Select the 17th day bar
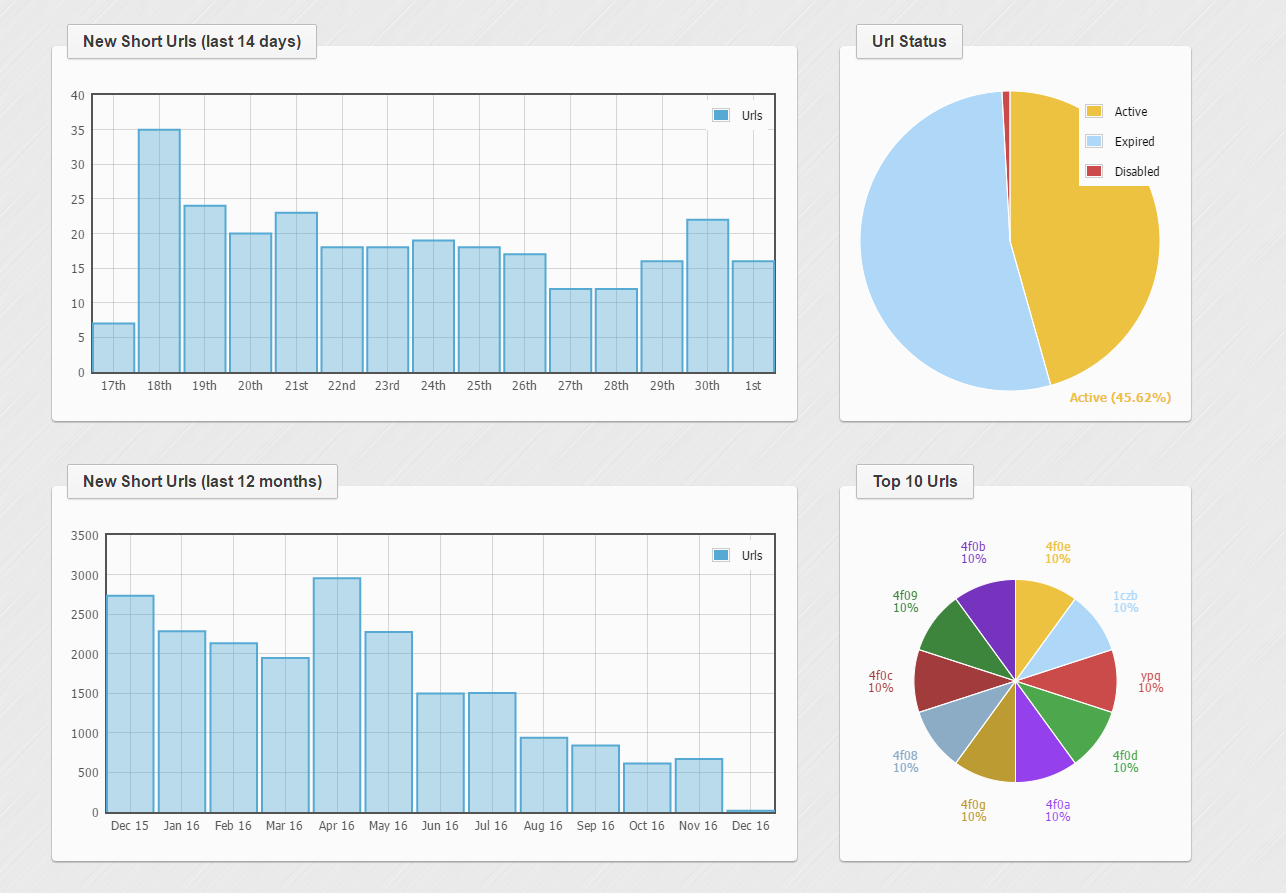 click(113, 348)
